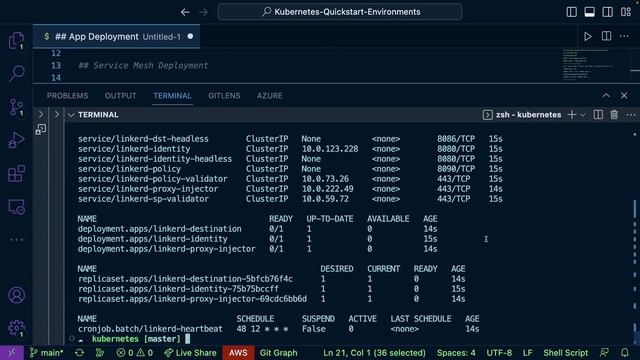Click the main* branch in status bar
Screen dimensions: 640x360
[47, 353]
